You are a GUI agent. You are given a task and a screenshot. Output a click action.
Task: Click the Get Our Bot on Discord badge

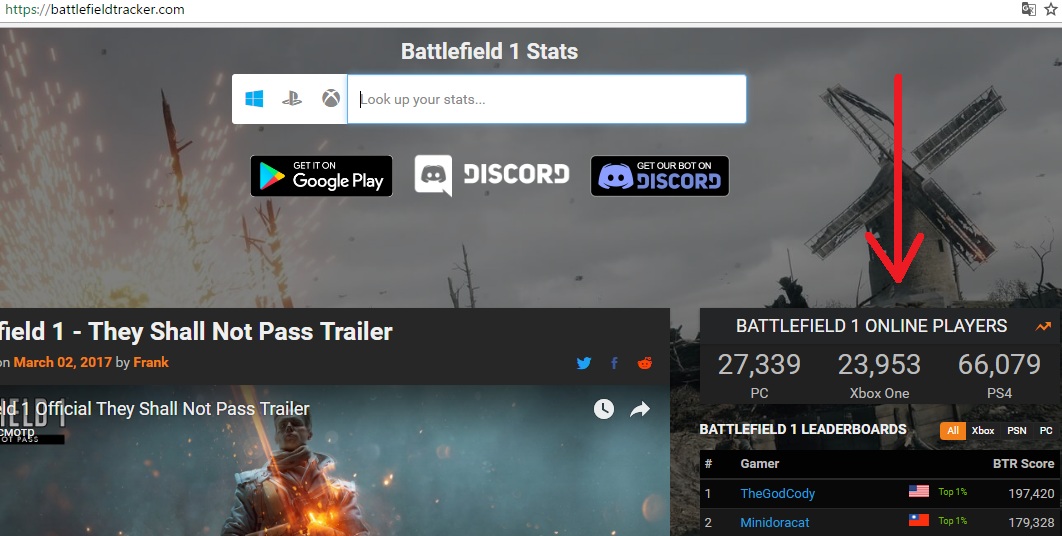tap(660, 176)
